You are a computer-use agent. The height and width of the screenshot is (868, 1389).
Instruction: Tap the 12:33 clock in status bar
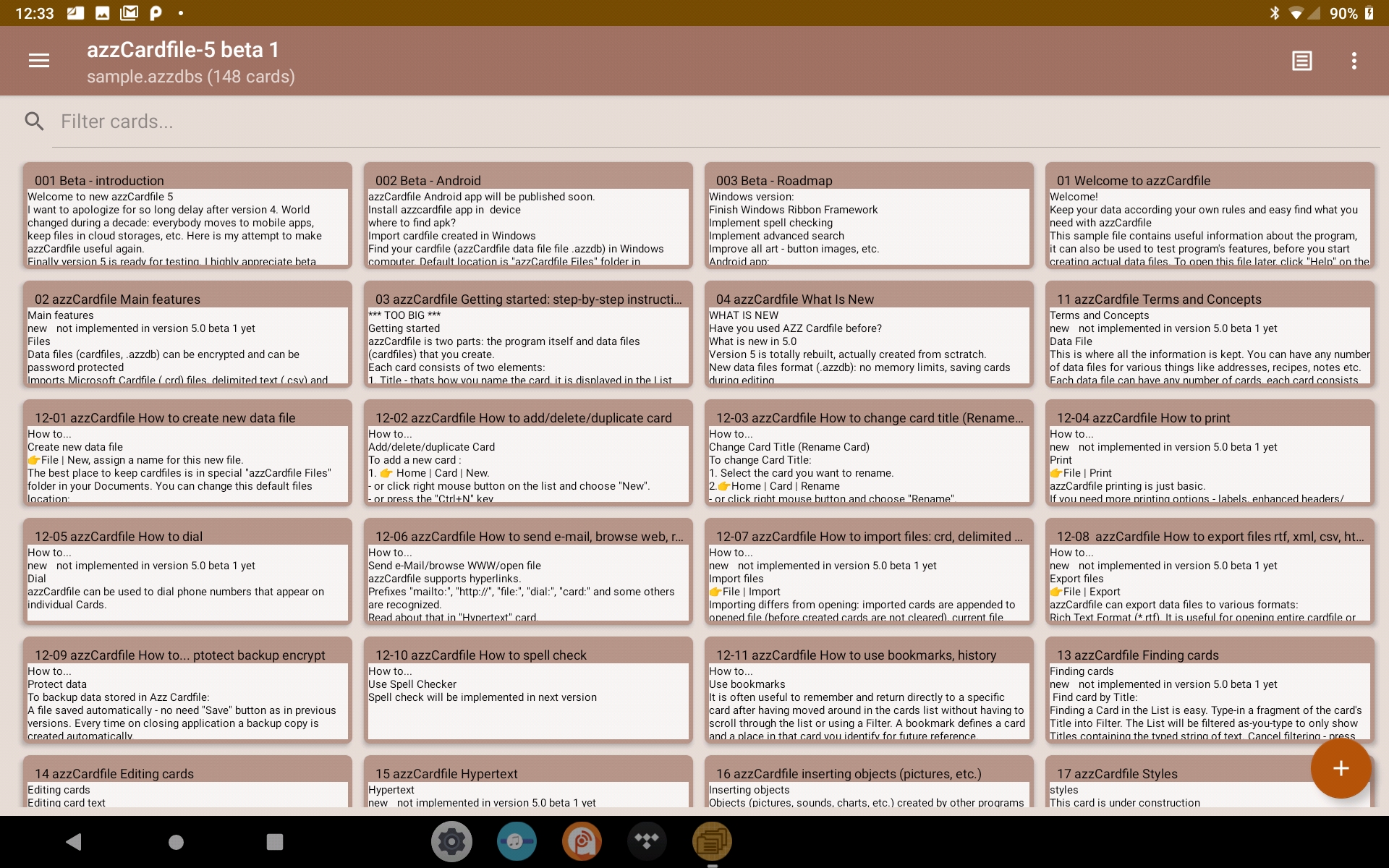click(35, 13)
